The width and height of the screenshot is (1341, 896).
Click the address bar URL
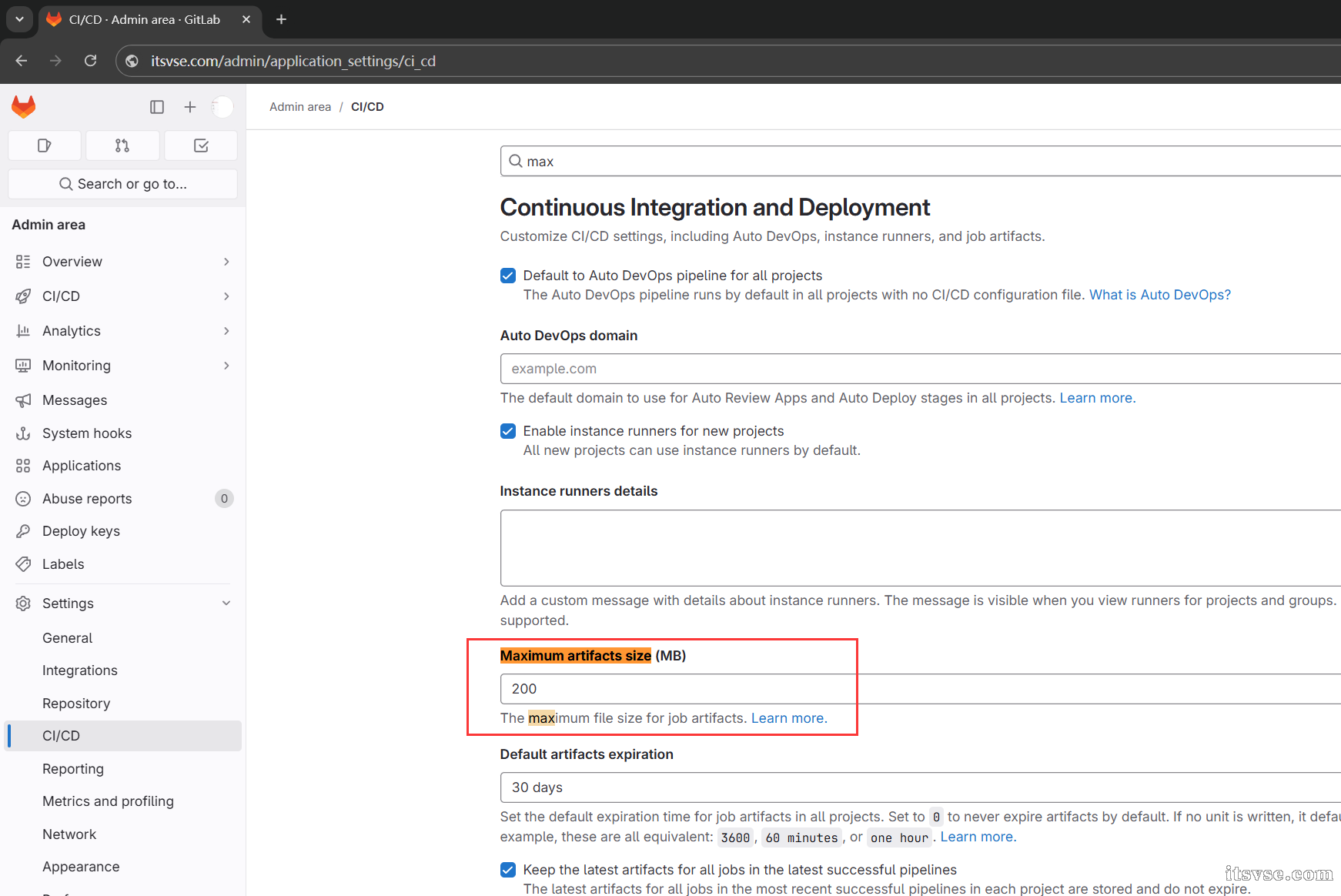pos(293,61)
